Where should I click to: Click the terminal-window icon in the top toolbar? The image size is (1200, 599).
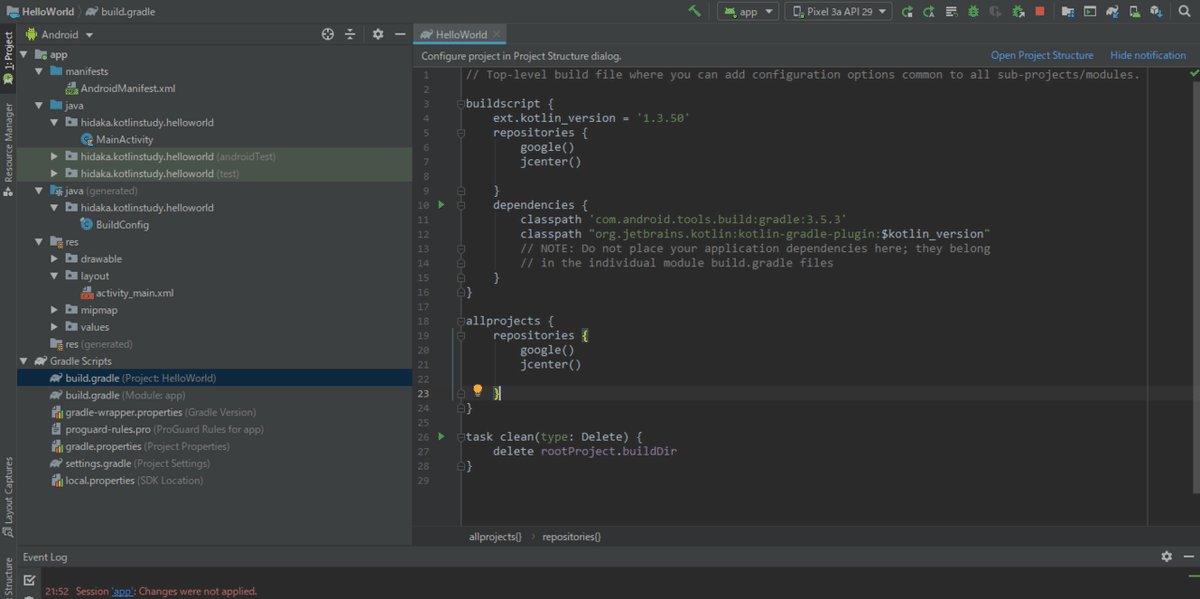(1090, 12)
